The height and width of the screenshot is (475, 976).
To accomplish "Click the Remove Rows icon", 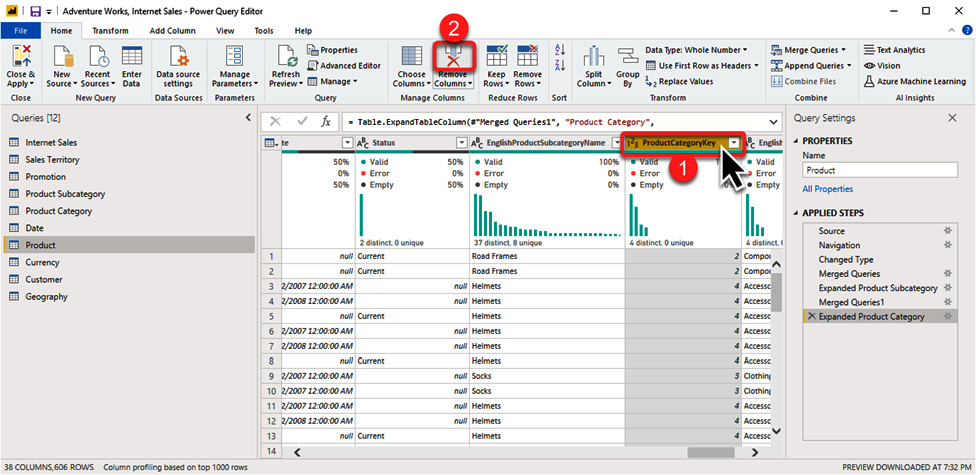I will [x=527, y=57].
